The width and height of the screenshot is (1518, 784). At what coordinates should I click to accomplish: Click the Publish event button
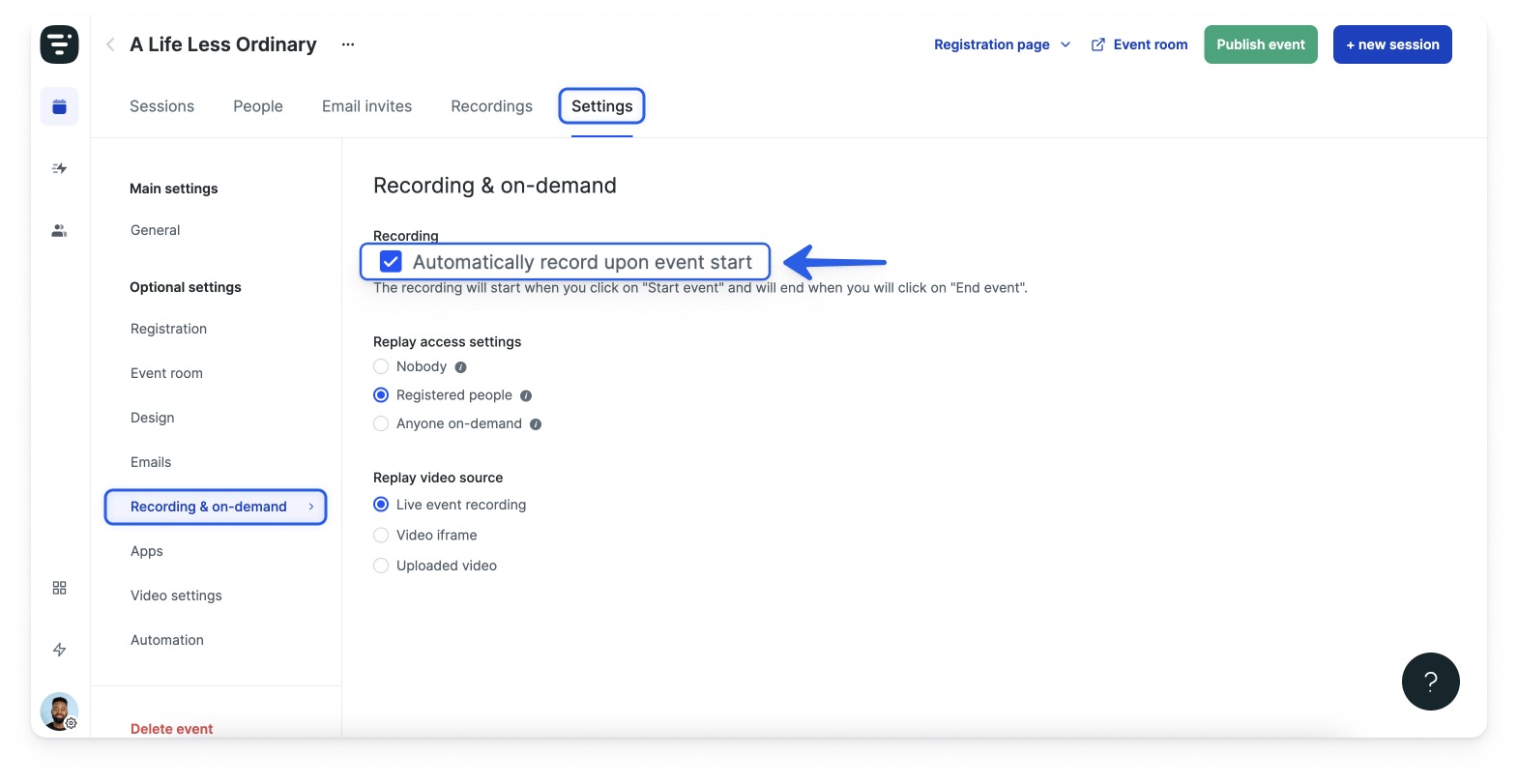click(x=1261, y=44)
